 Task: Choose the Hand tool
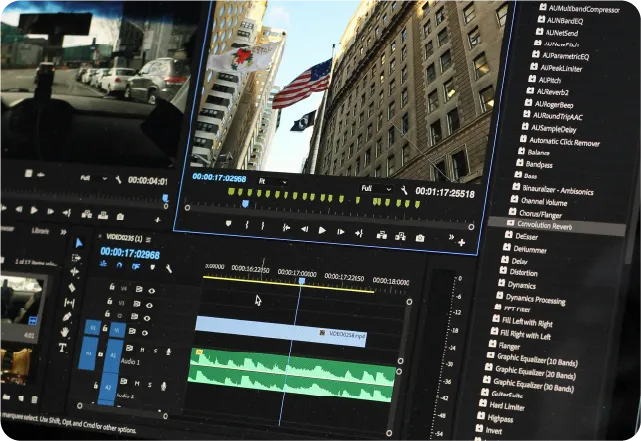tap(65, 332)
